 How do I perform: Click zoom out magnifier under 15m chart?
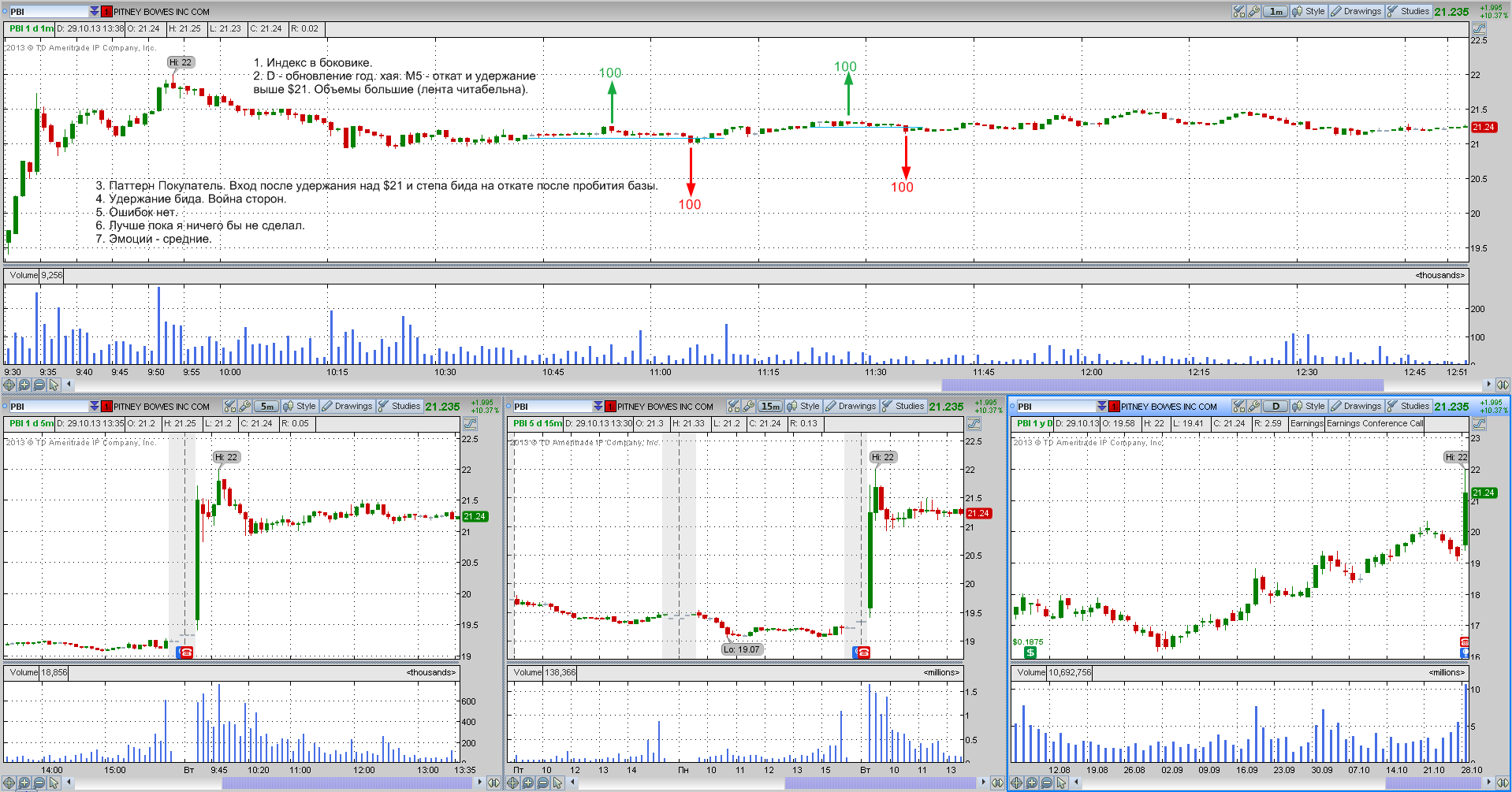[543, 783]
